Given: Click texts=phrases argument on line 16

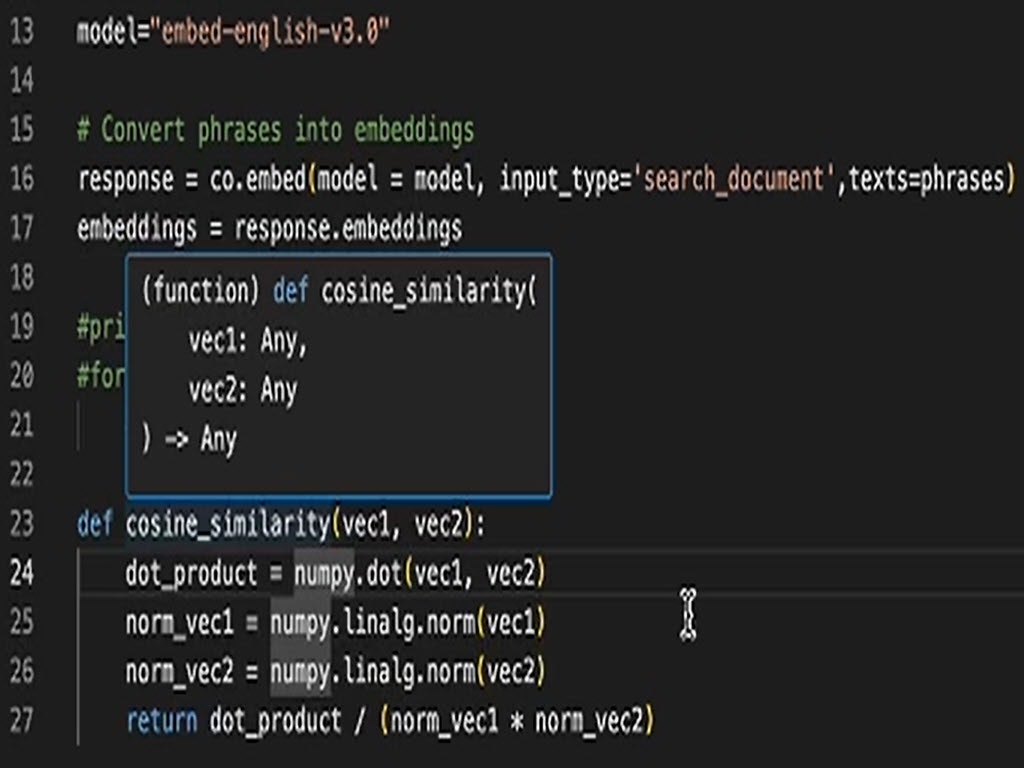Looking at the screenshot, I should click(x=926, y=180).
